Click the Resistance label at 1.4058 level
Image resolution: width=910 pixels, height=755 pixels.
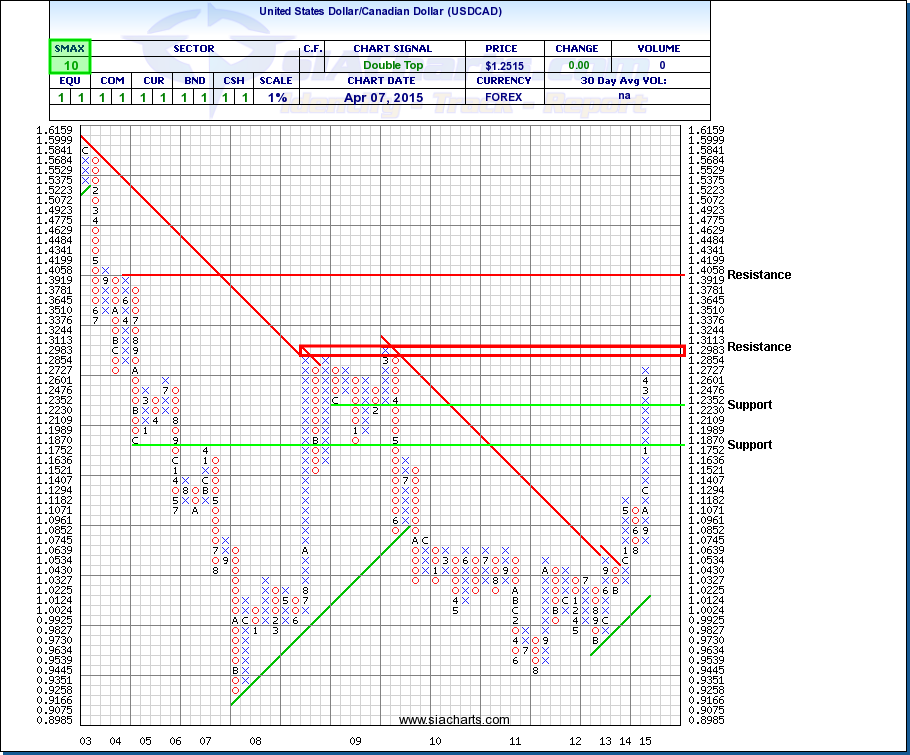759,275
